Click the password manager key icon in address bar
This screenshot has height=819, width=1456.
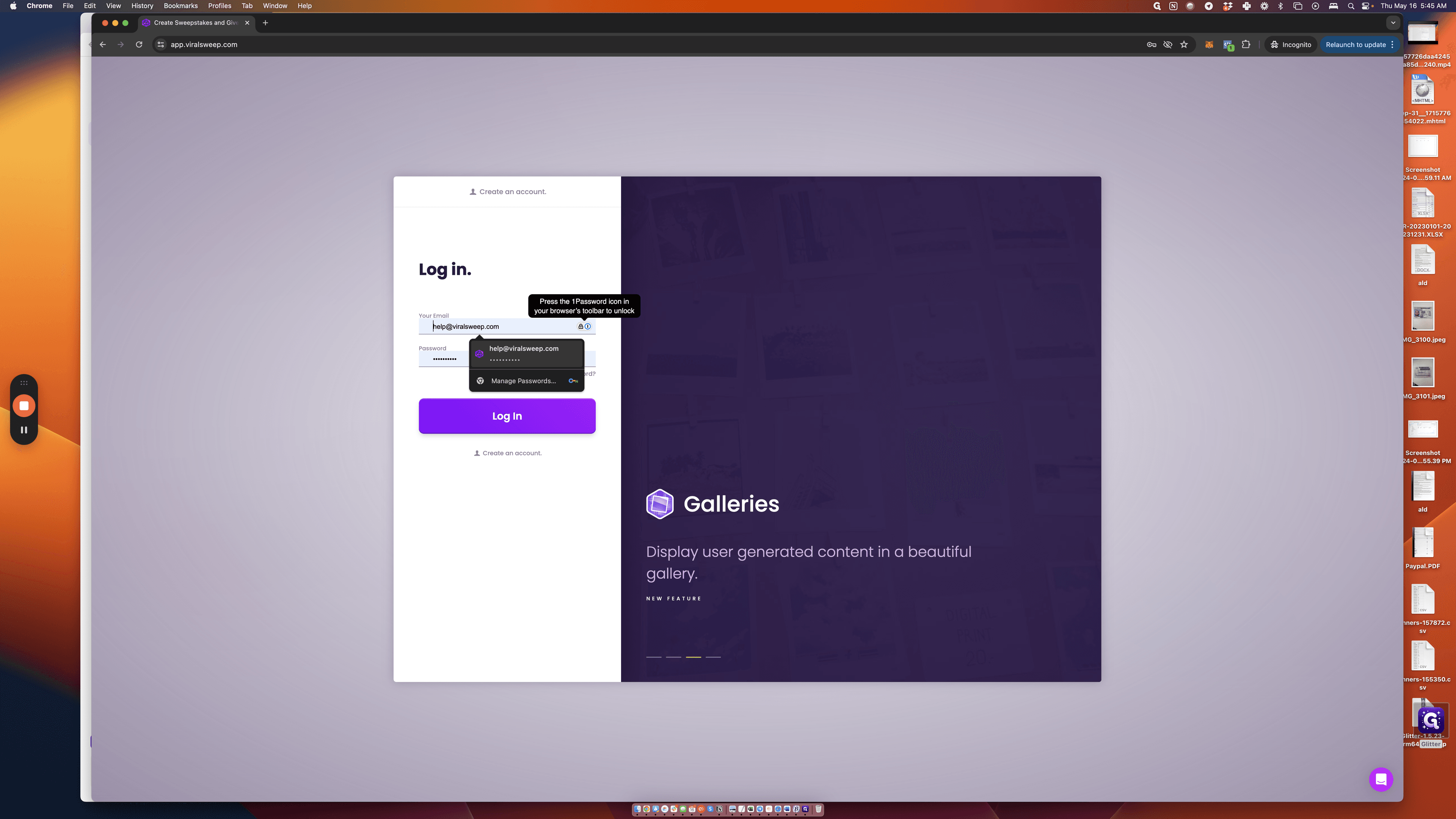coord(1151,45)
